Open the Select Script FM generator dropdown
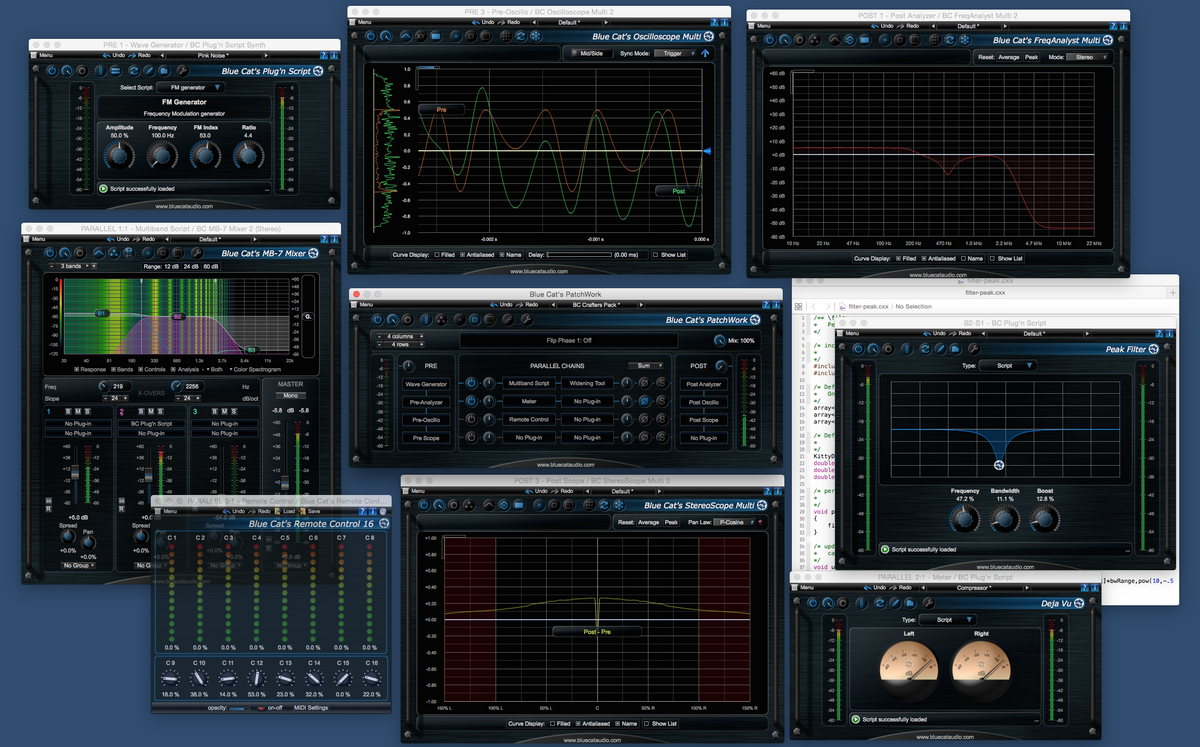The width and height of the screenshot is (1200, 747). 190,88
